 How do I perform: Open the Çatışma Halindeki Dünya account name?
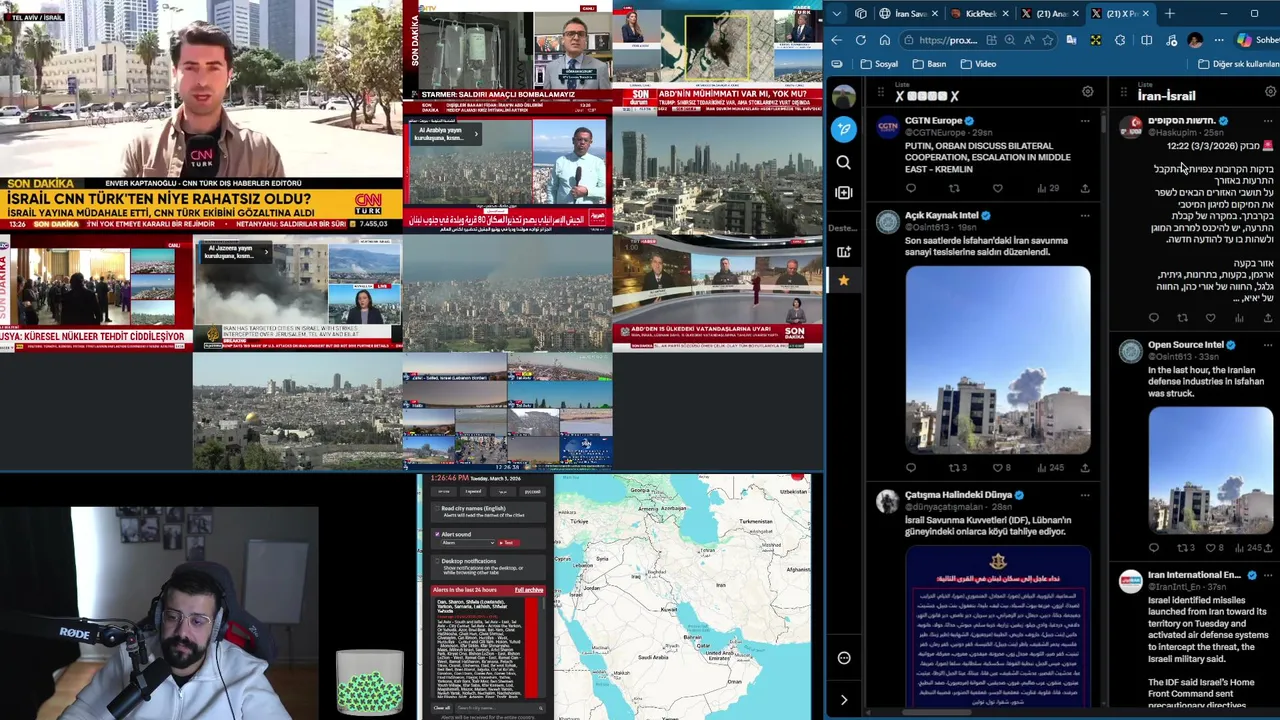958,495
